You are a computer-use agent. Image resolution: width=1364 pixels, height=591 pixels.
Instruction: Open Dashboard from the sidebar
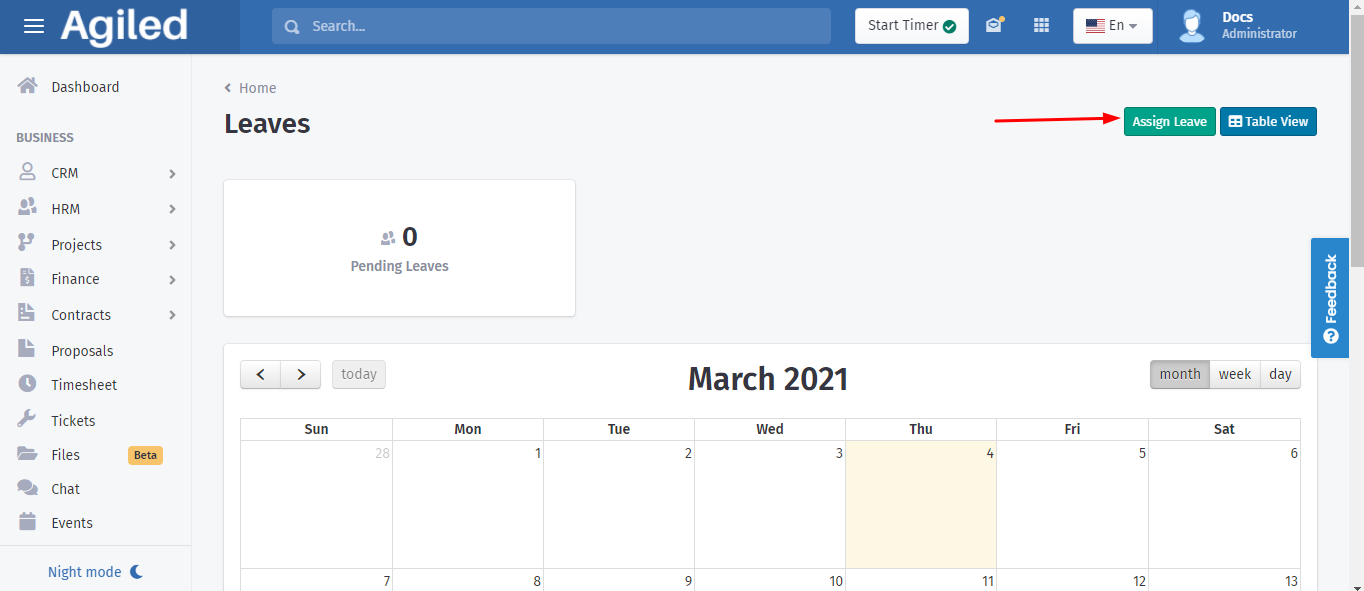[85, 87]
